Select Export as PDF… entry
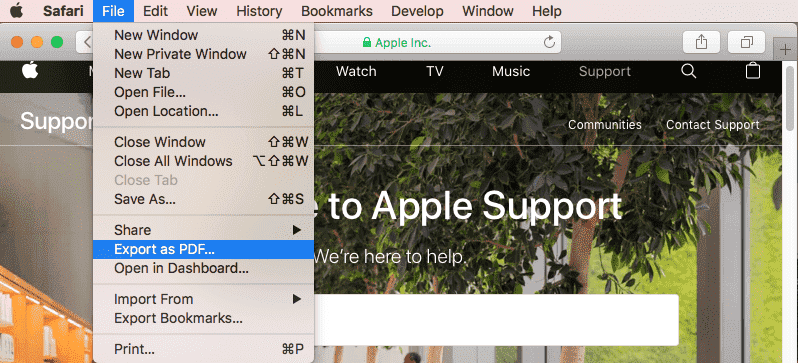The width and height of the screenshot is (798, 363). pos(203,249)
